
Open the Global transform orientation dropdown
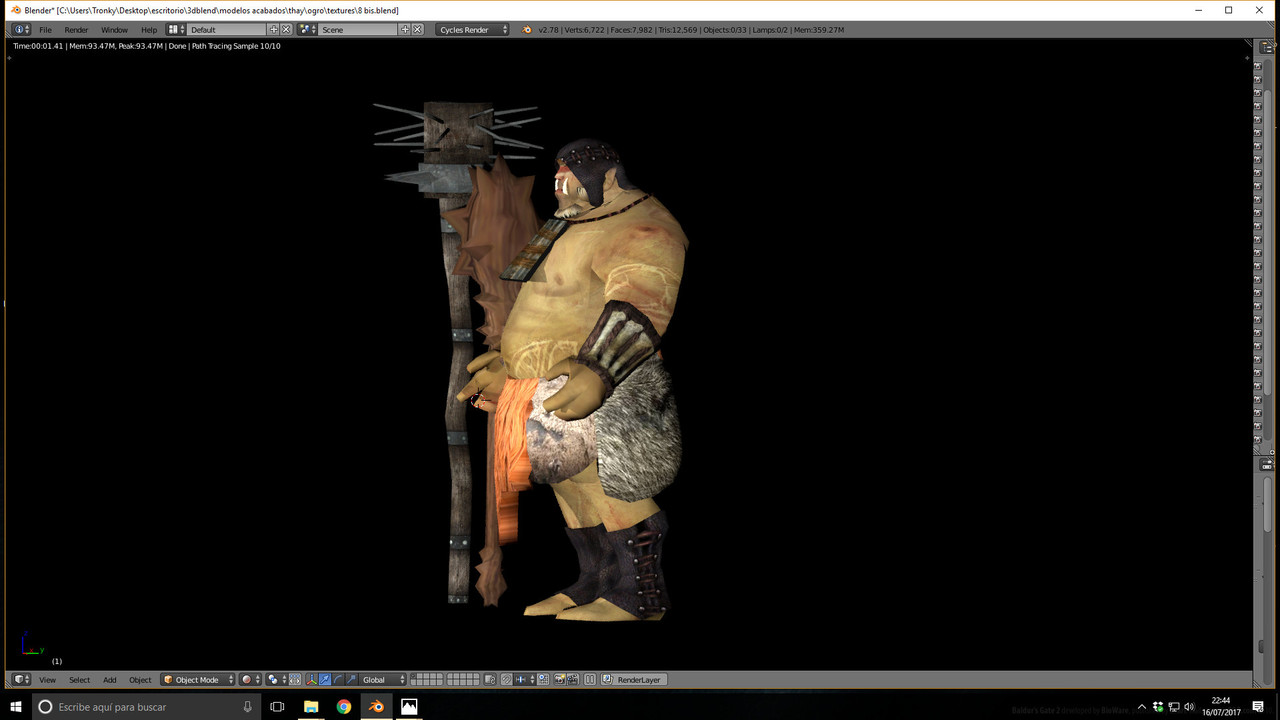click(383, 680)
